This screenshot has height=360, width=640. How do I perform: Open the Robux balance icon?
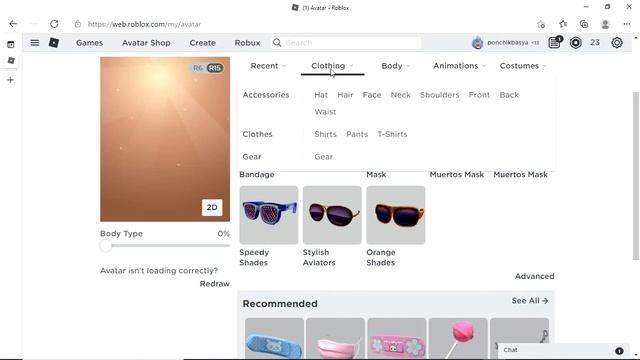(576, 42)
